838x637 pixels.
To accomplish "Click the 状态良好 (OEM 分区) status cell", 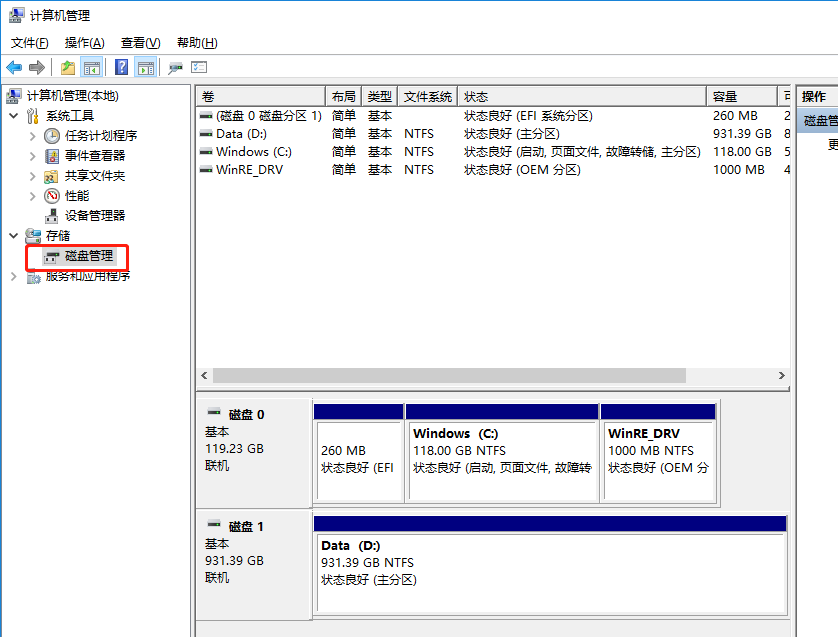I will click(x=522, y=170).
